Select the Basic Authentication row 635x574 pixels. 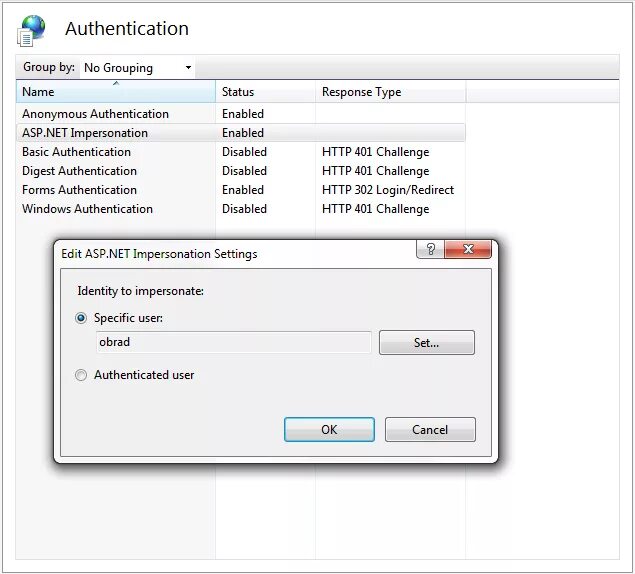[241, 152]
